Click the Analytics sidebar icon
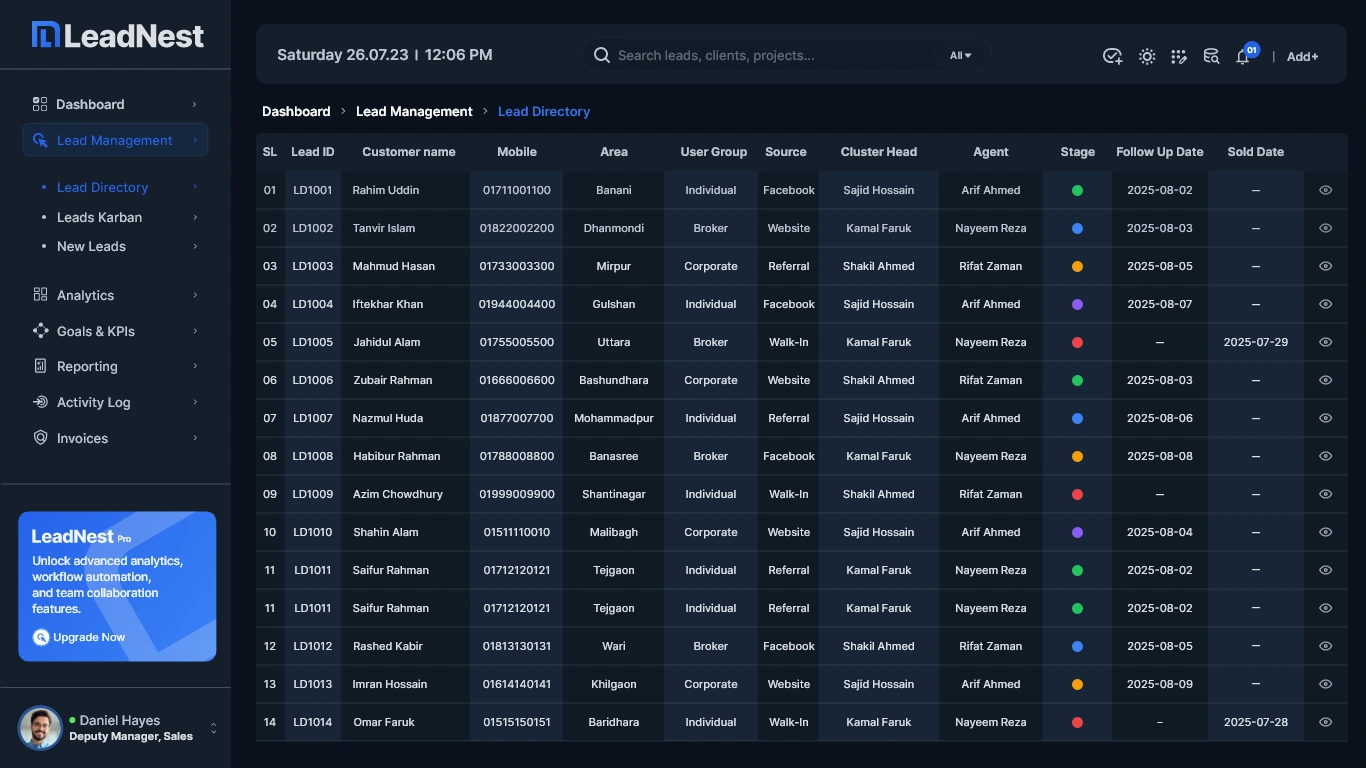This screenshot has width=1366, height=768. [x=40, y=295]
